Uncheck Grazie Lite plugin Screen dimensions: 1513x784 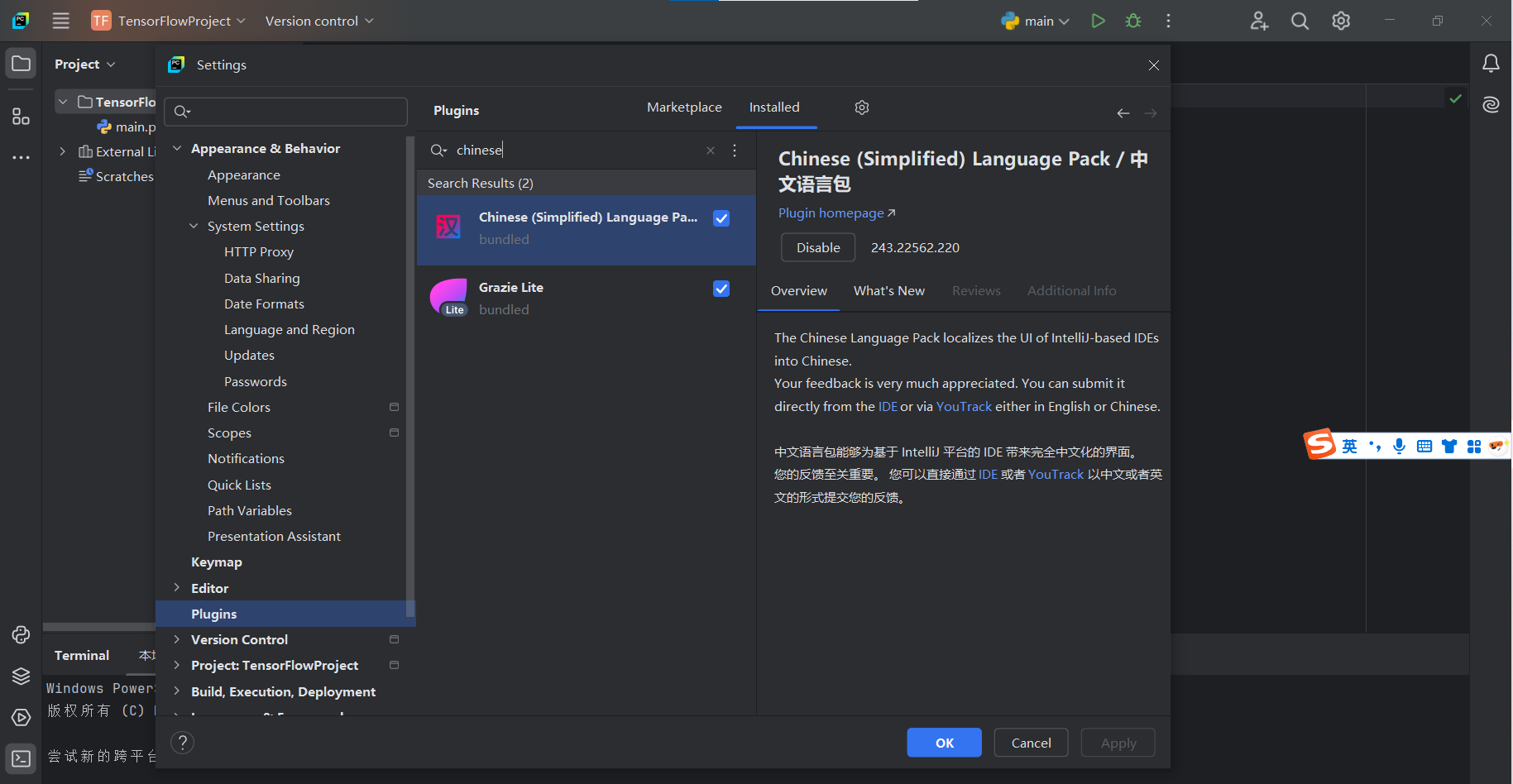(x=721, y=289)
